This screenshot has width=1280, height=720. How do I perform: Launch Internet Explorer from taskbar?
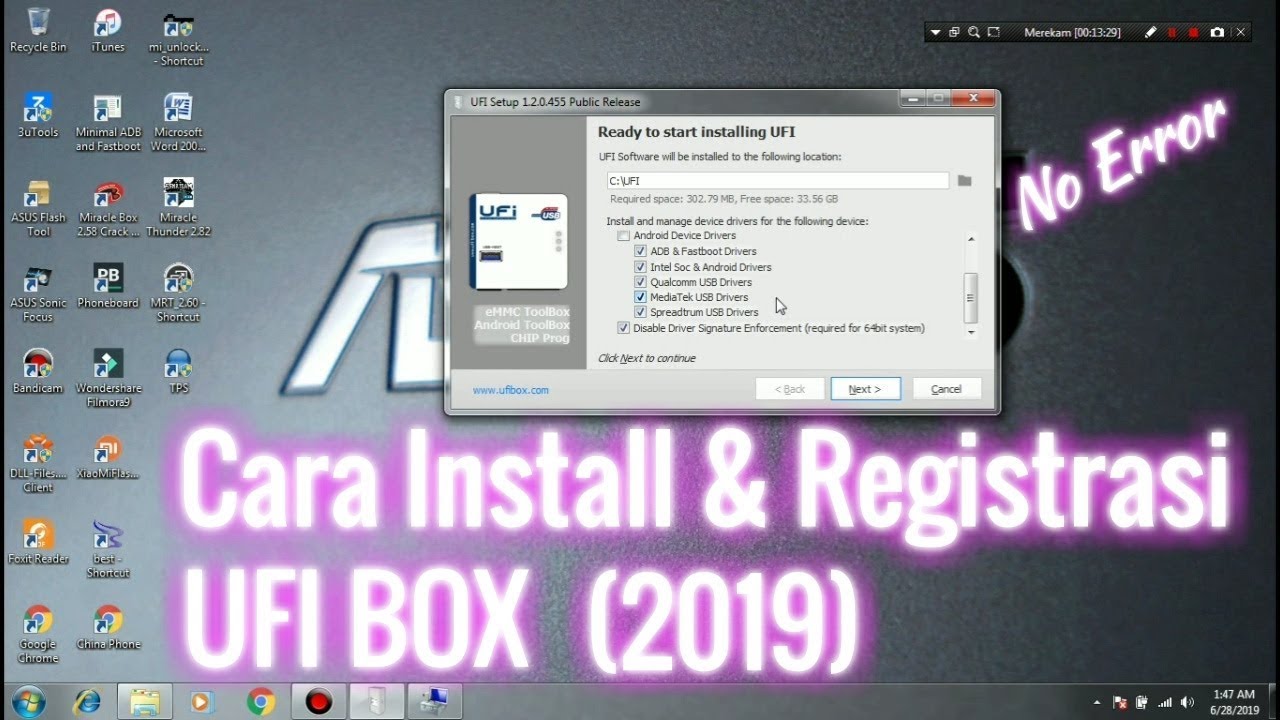pyautogui.click(x=87, y=702)
